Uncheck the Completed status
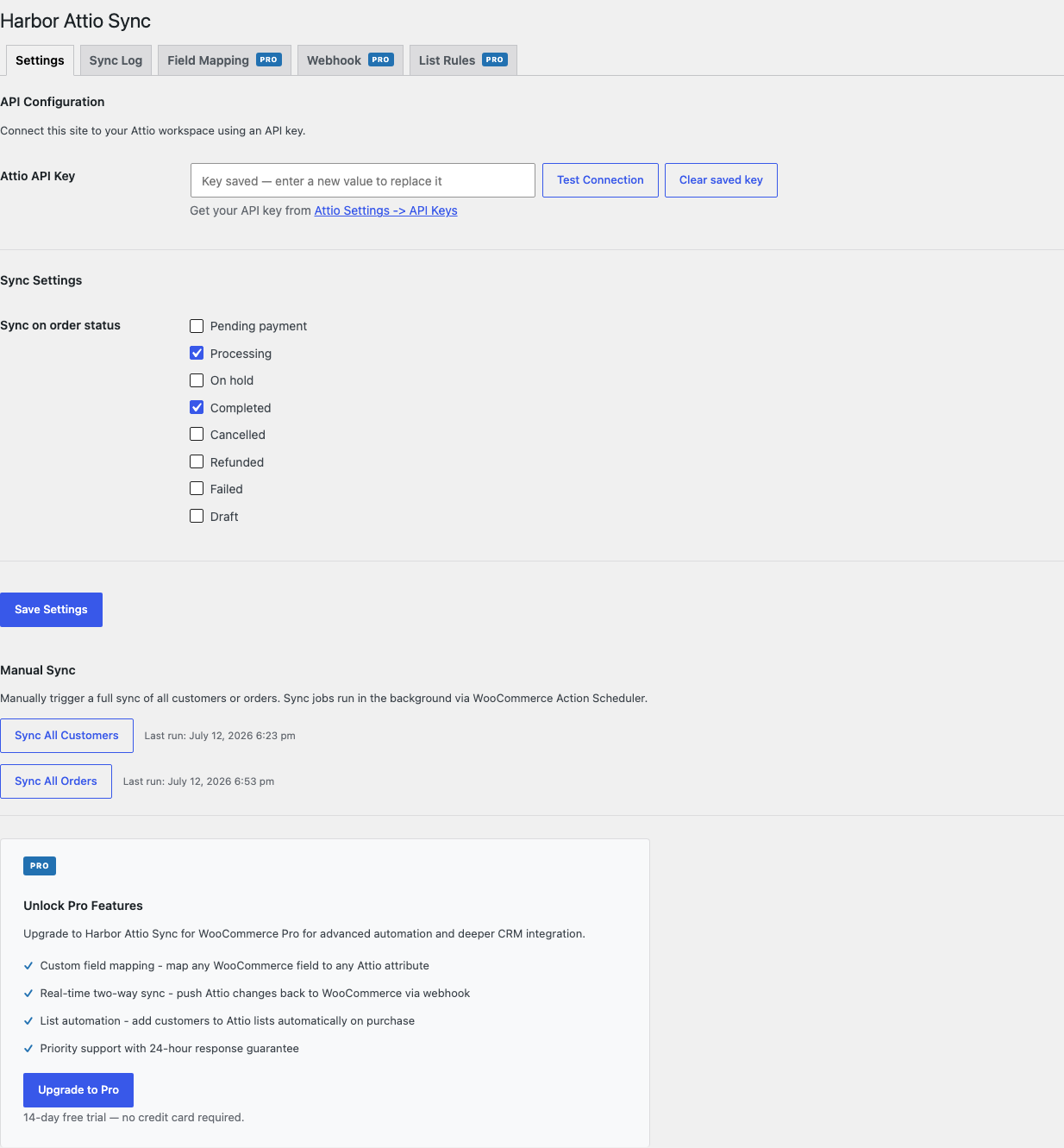Viewport: 1064px width, 1148px height. [197, 407]
